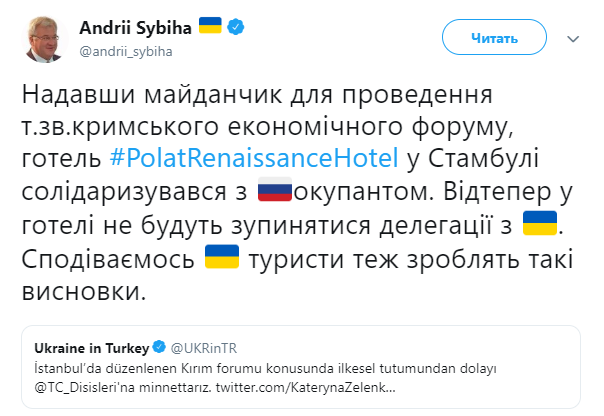
Task: Click the Ukrainian flag after "делегації з"
Action: (540, 222)
